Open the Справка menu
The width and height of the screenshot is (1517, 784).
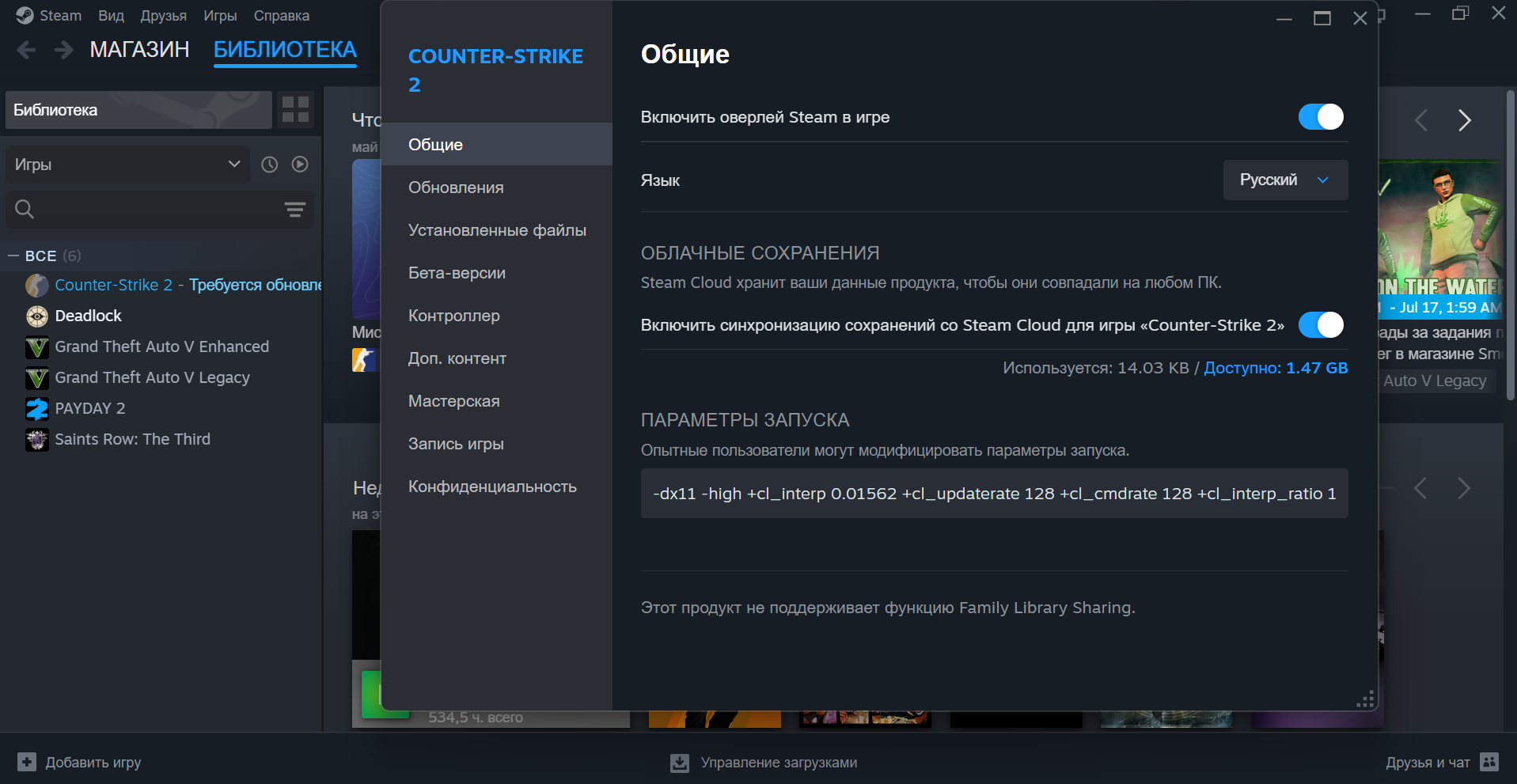(x=280, y=14)
